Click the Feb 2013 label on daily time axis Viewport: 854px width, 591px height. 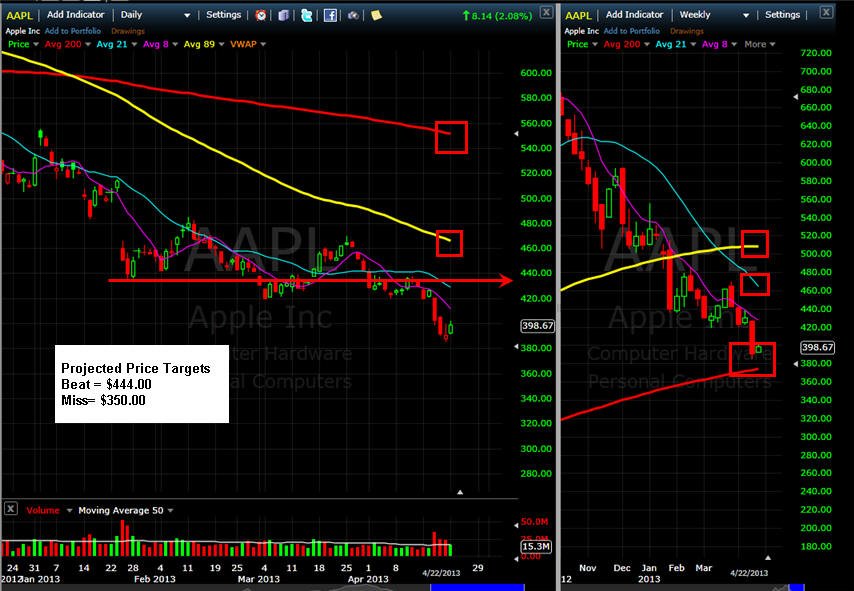point(155,579)
